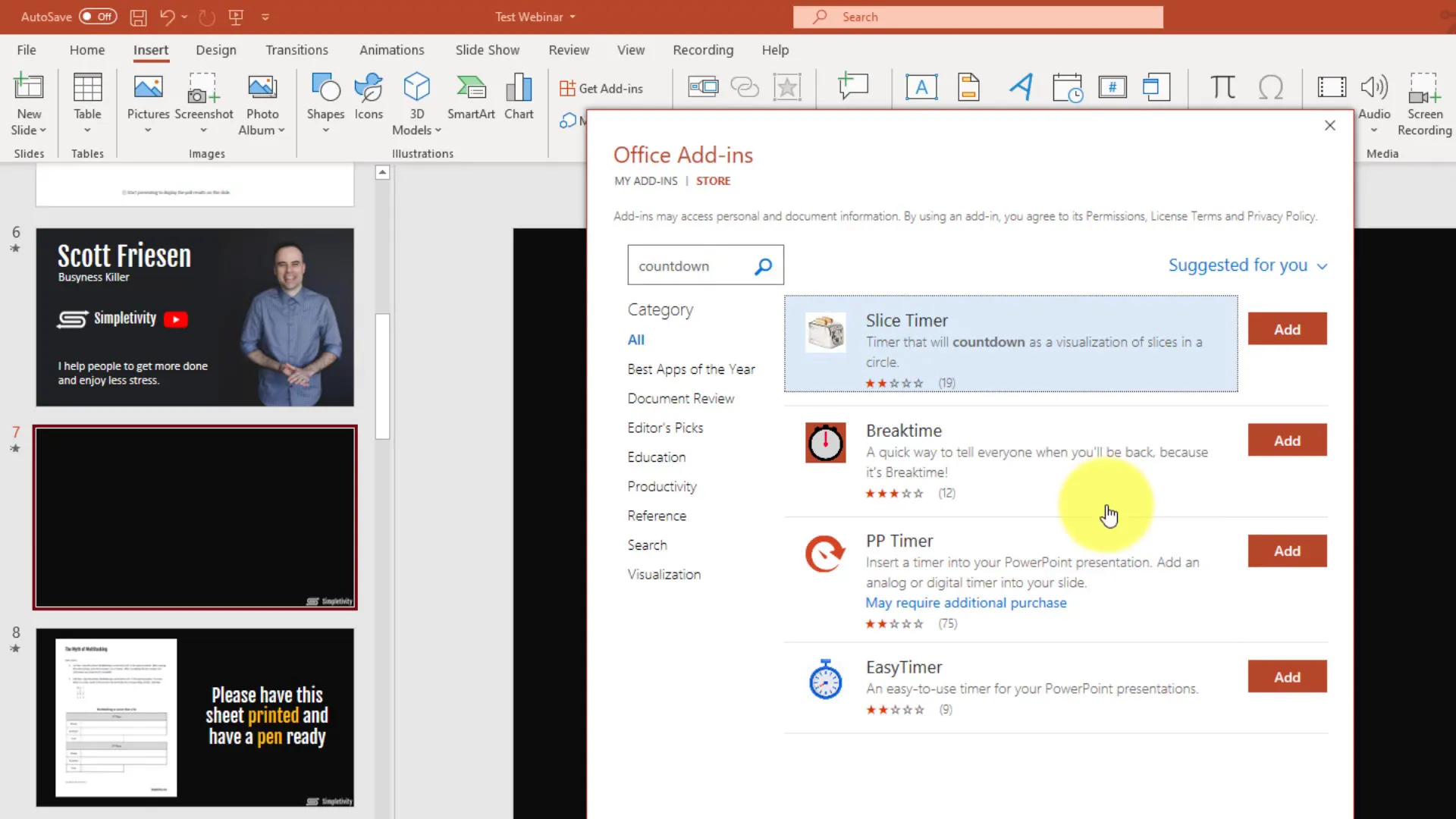Click the Slide Number icon
The height and width of the screenshot is (819, 1456).
coord(1112,87)
